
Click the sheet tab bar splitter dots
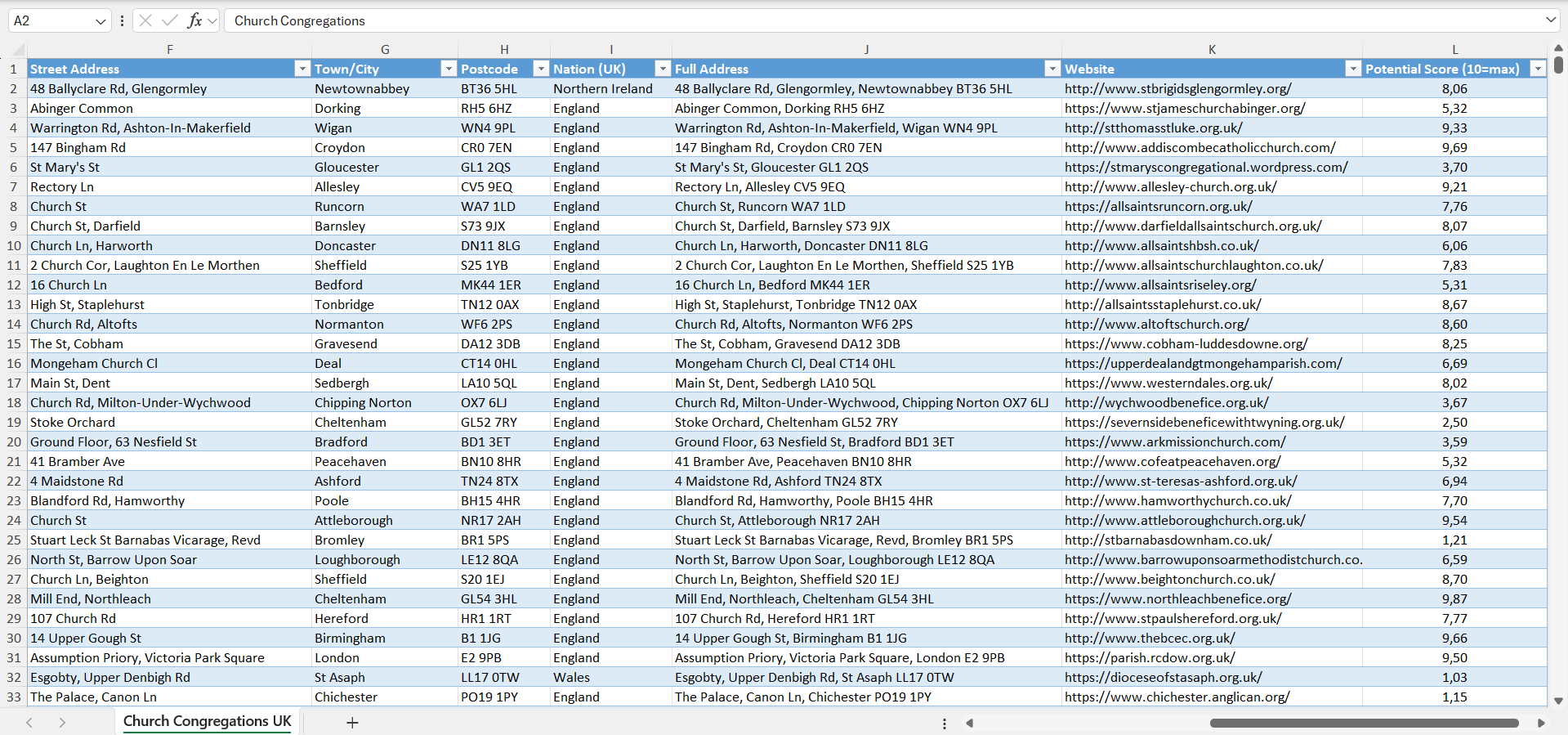click(945, 724)
